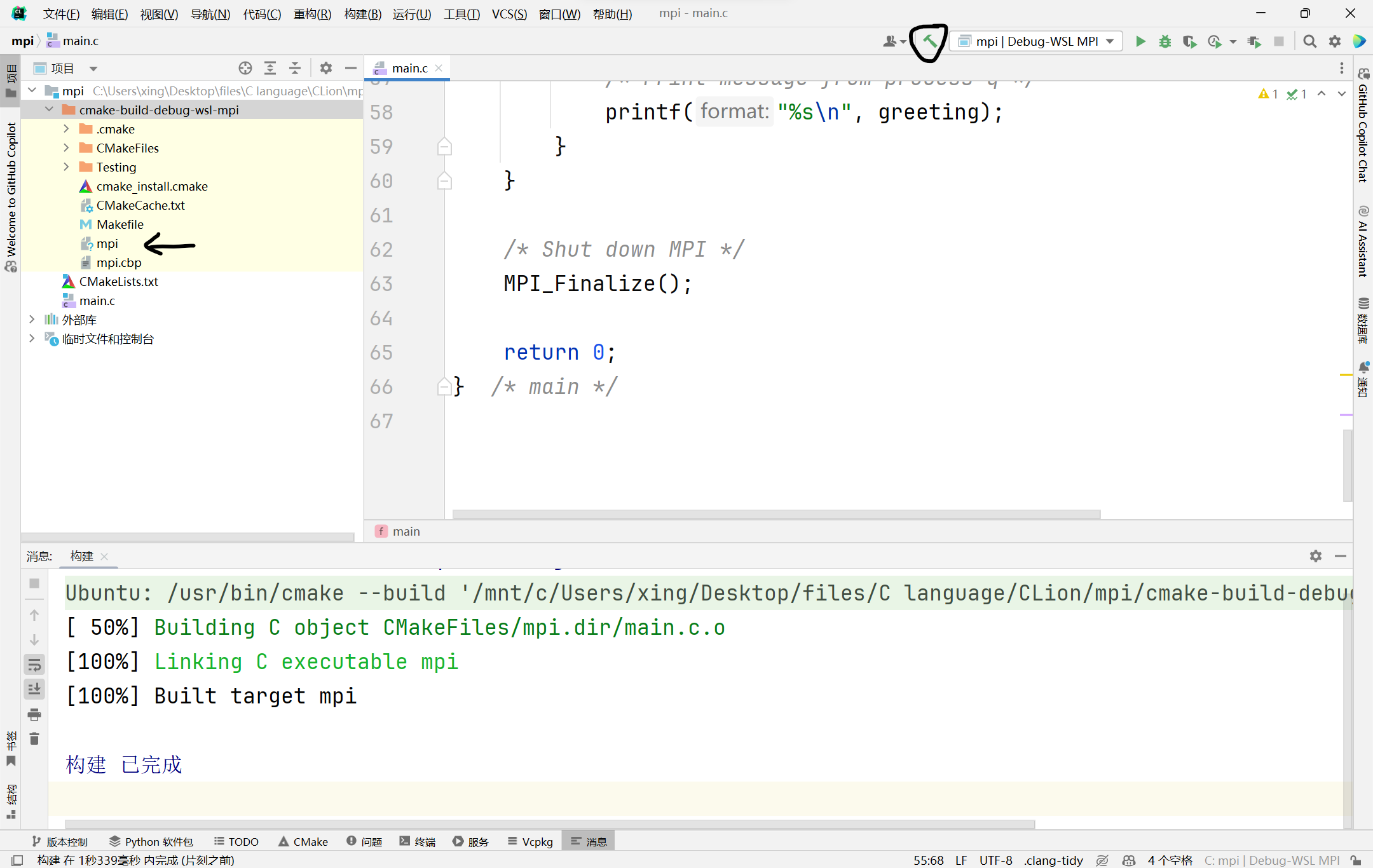1373x868 pixels.
Task: Toggle scroll to end in build output
Action: point(34,689)
